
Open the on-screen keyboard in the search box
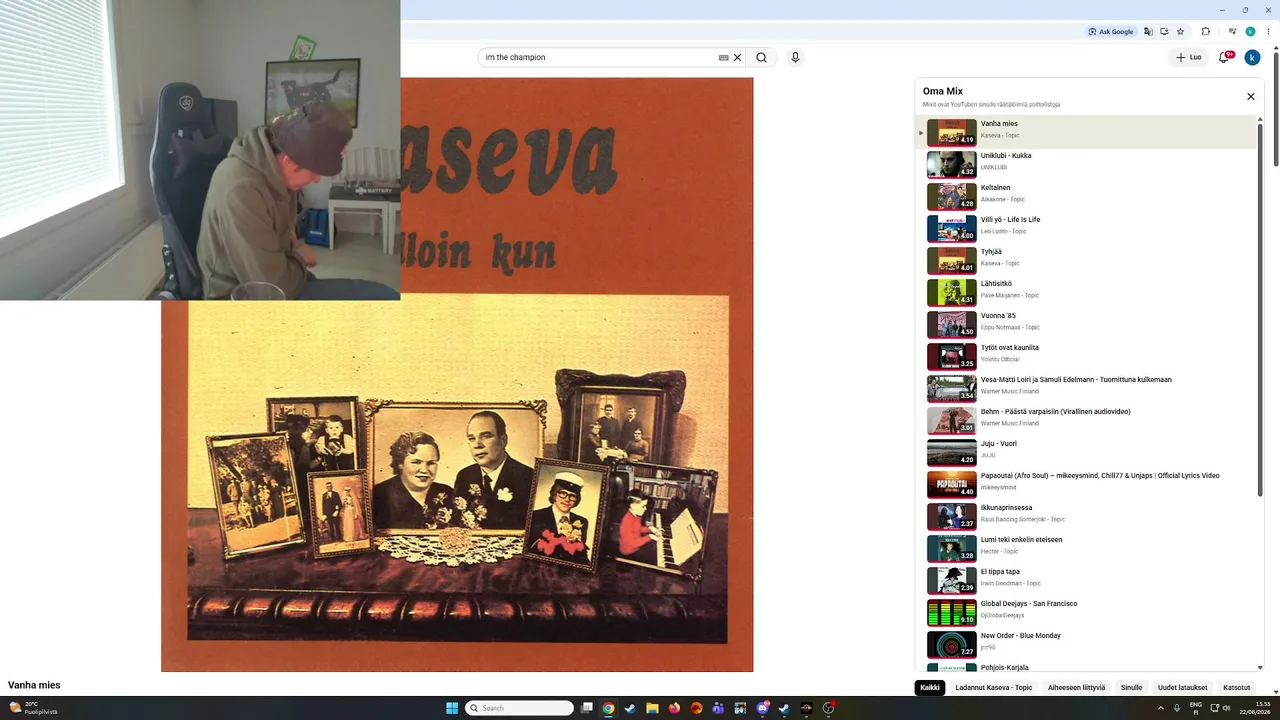coord(724,57)
